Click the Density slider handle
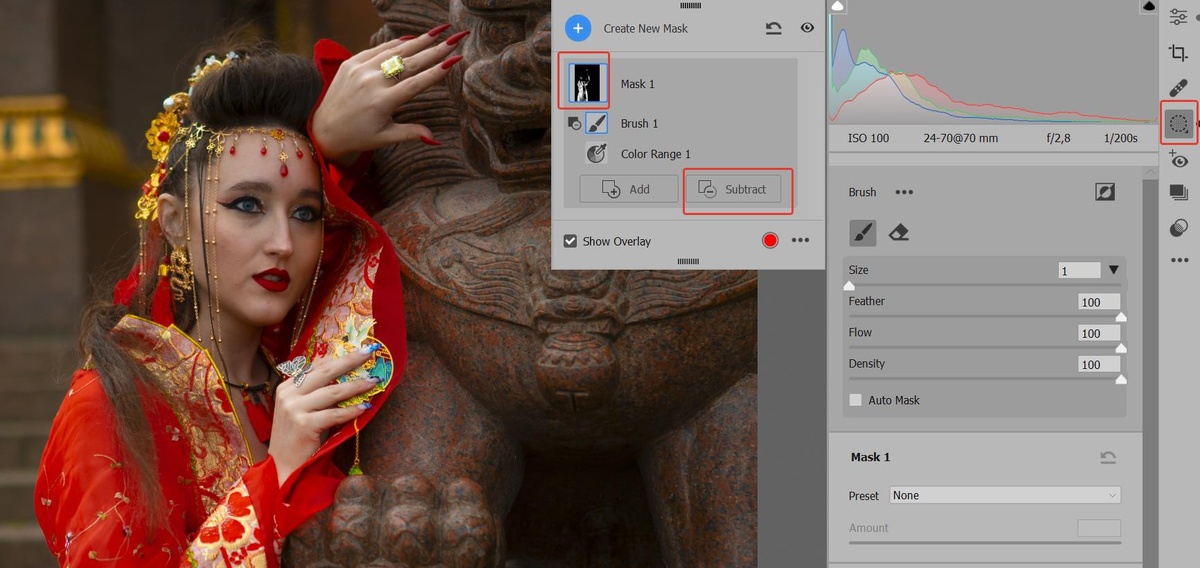Image resolution: width=1200 pixels, height=568 pixels. tap(1120, 380)
